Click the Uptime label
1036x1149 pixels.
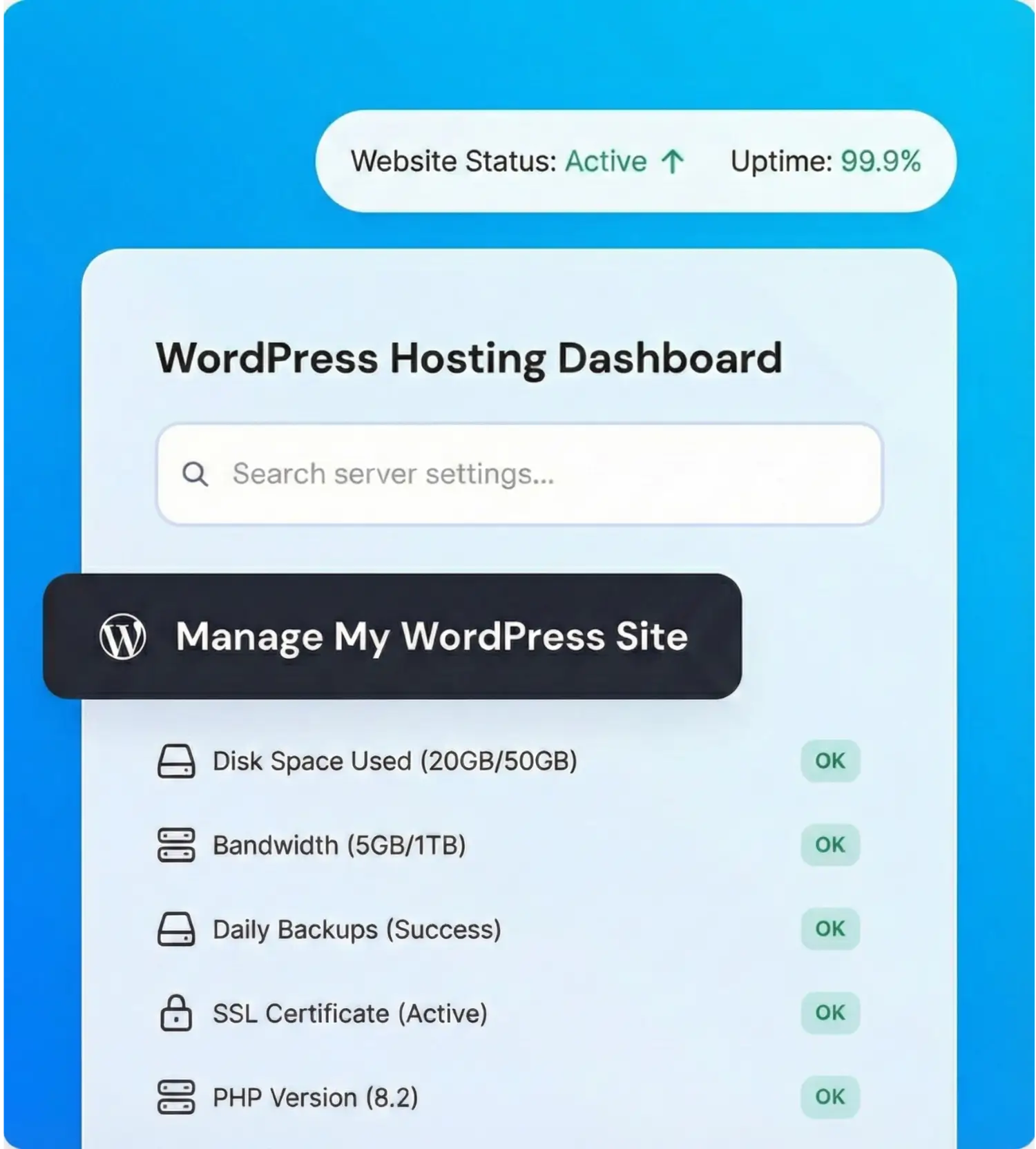pos(782,162)
